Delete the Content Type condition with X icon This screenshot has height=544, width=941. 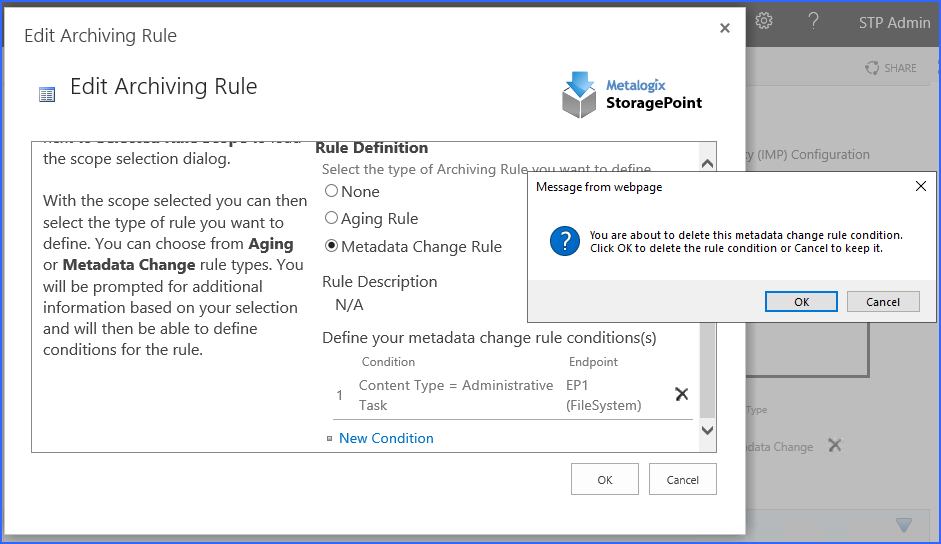(682, 394)
